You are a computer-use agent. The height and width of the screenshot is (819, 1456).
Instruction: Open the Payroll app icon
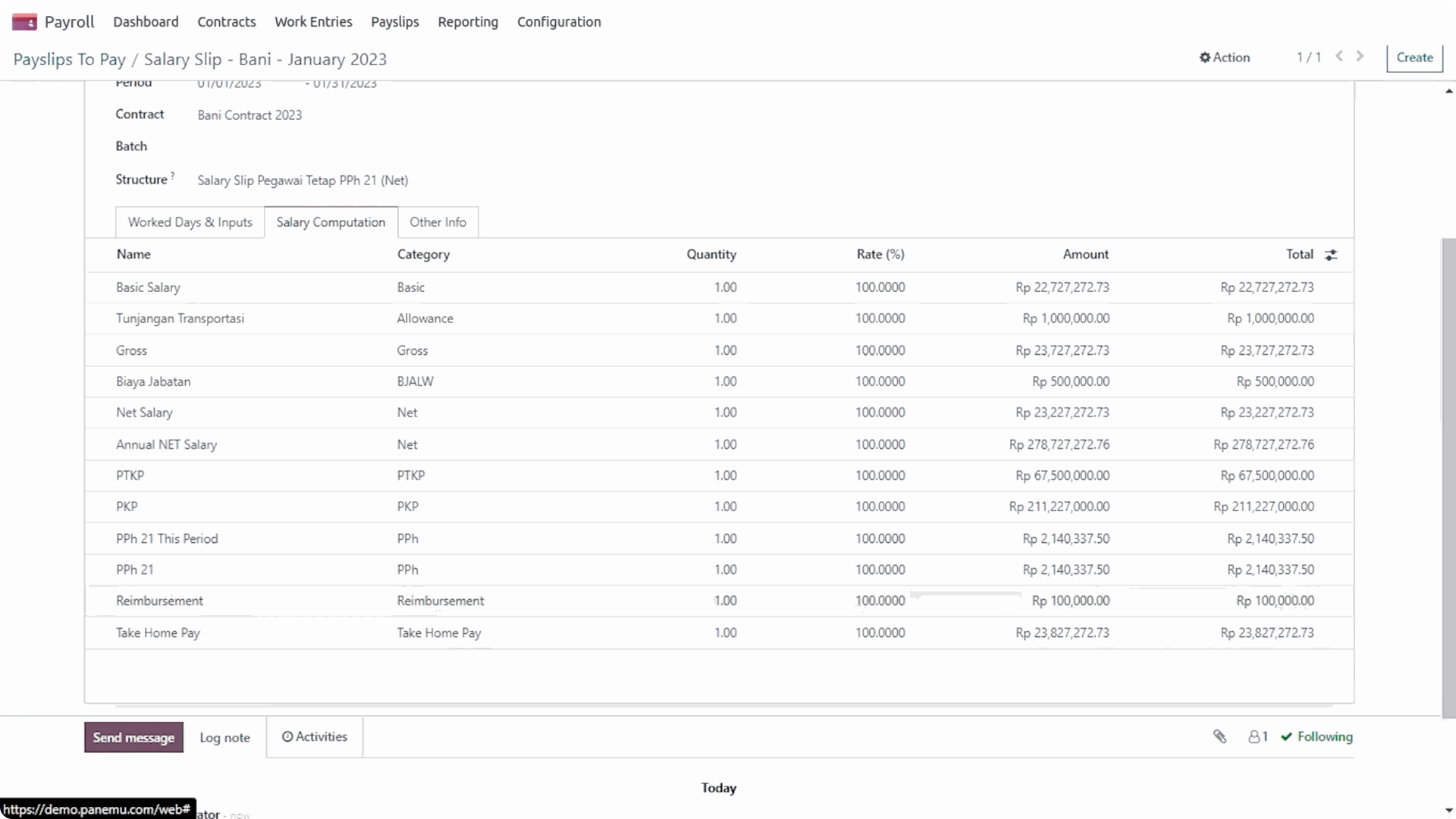(x=24, y=21)
